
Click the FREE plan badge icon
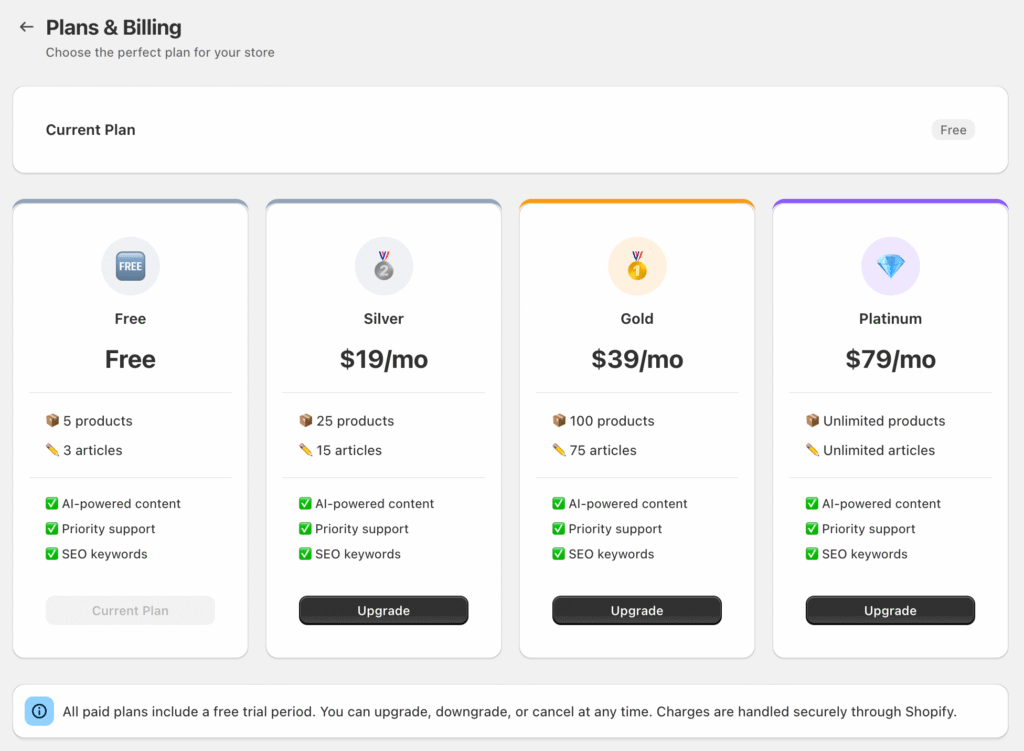[x=130, y=266]
